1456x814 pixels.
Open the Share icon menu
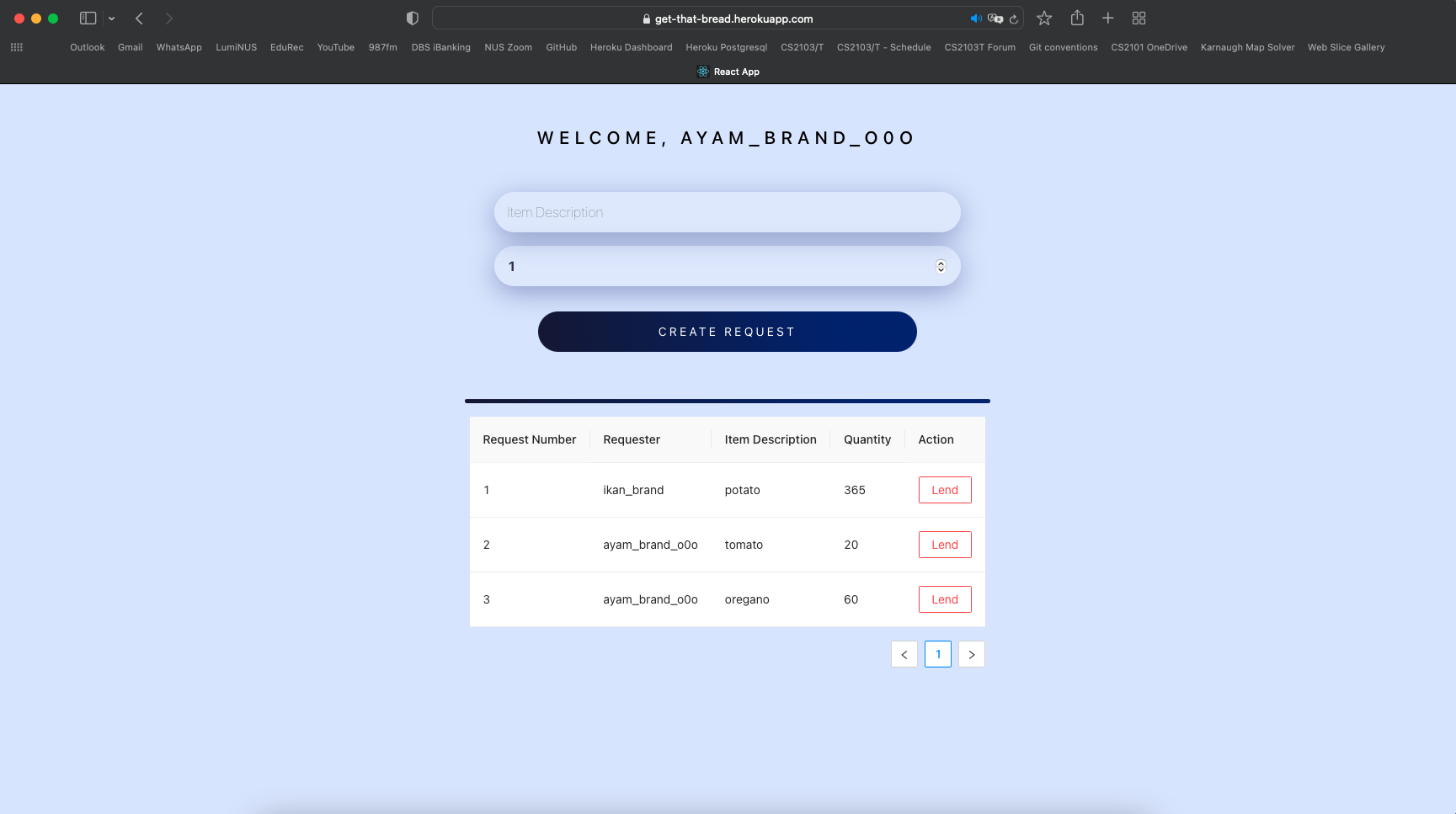[x=1077, y=18]
